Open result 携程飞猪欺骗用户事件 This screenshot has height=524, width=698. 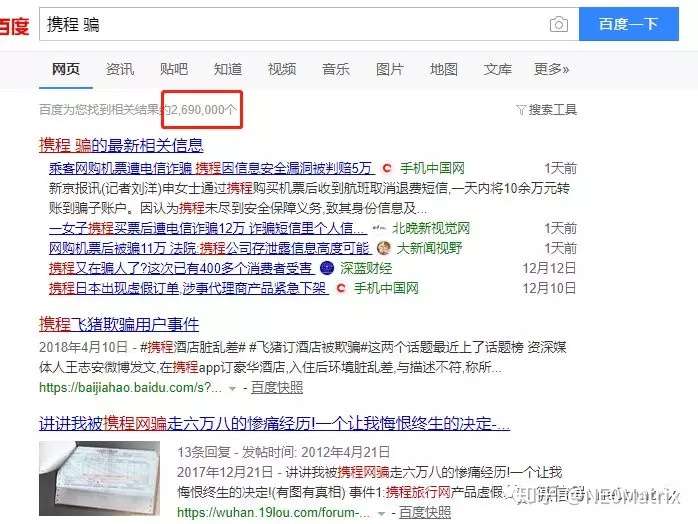119,324
